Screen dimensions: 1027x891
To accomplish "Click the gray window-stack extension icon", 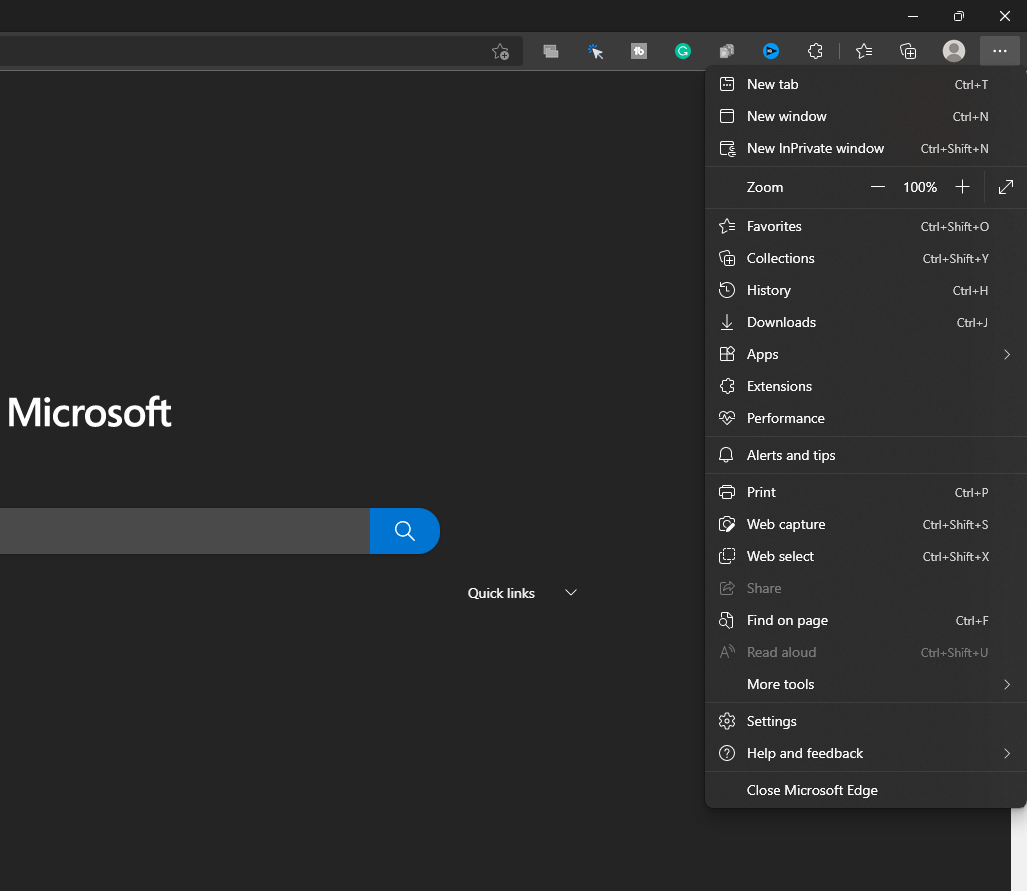I will pos(551,51).
